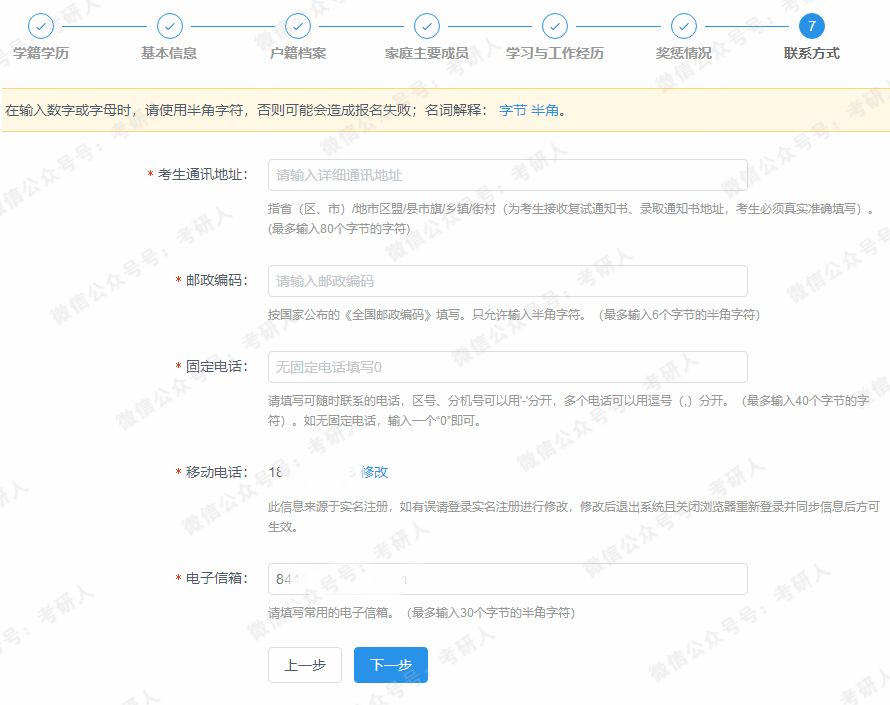Click the blue 下一步 button
The width and height of the screenshot is (890, 705).
(389, 664)
